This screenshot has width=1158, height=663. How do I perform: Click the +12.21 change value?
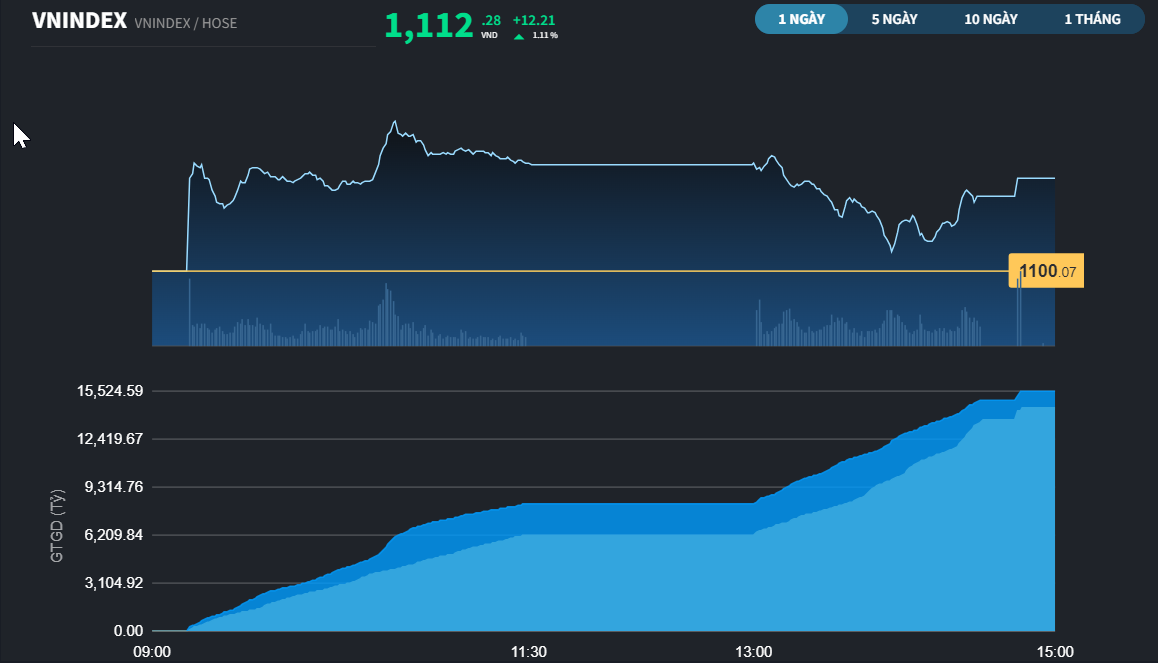pyautogui.click(x=534, y=21)
